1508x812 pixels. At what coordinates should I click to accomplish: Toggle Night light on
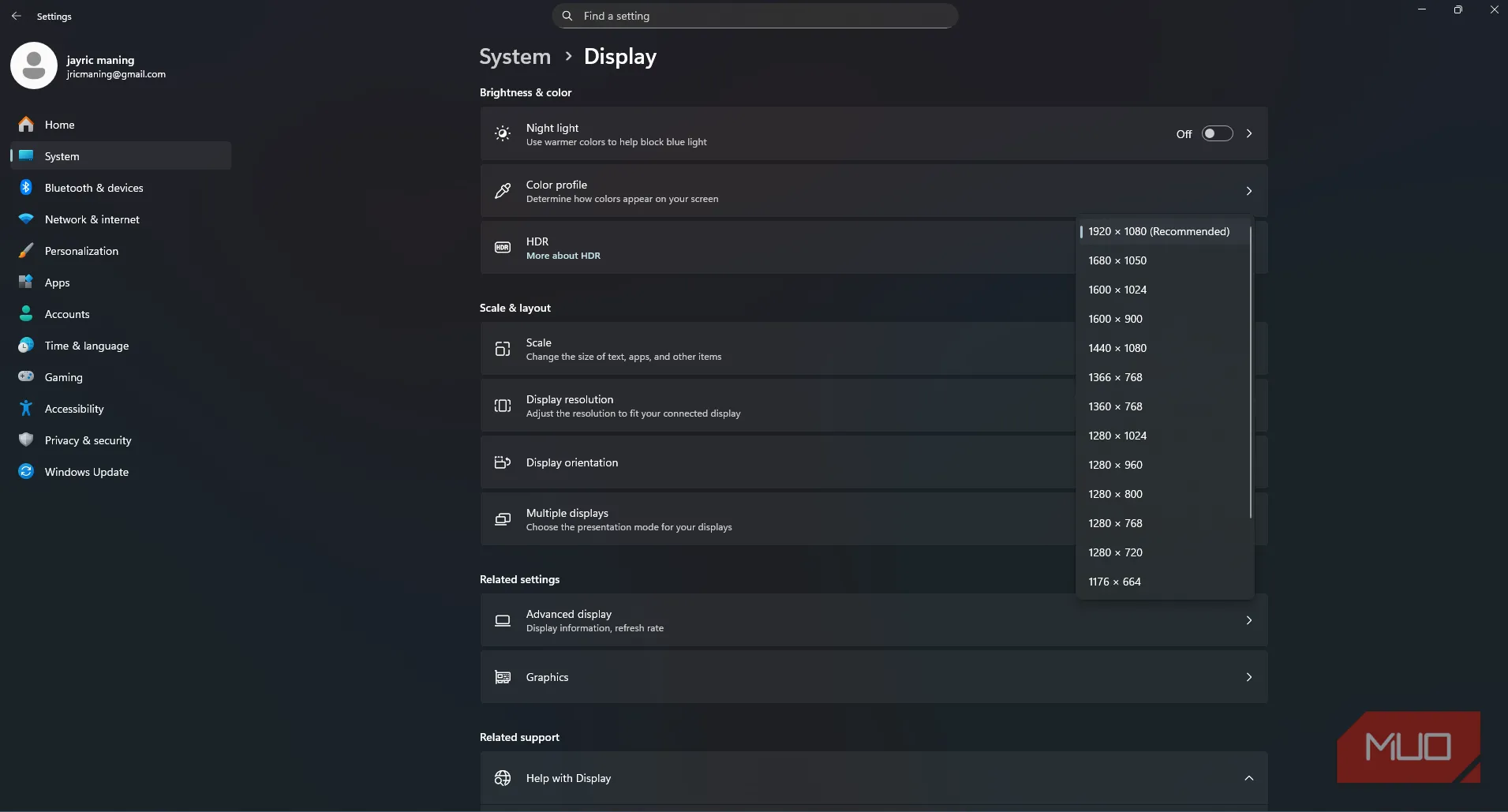pos(1217,133)
